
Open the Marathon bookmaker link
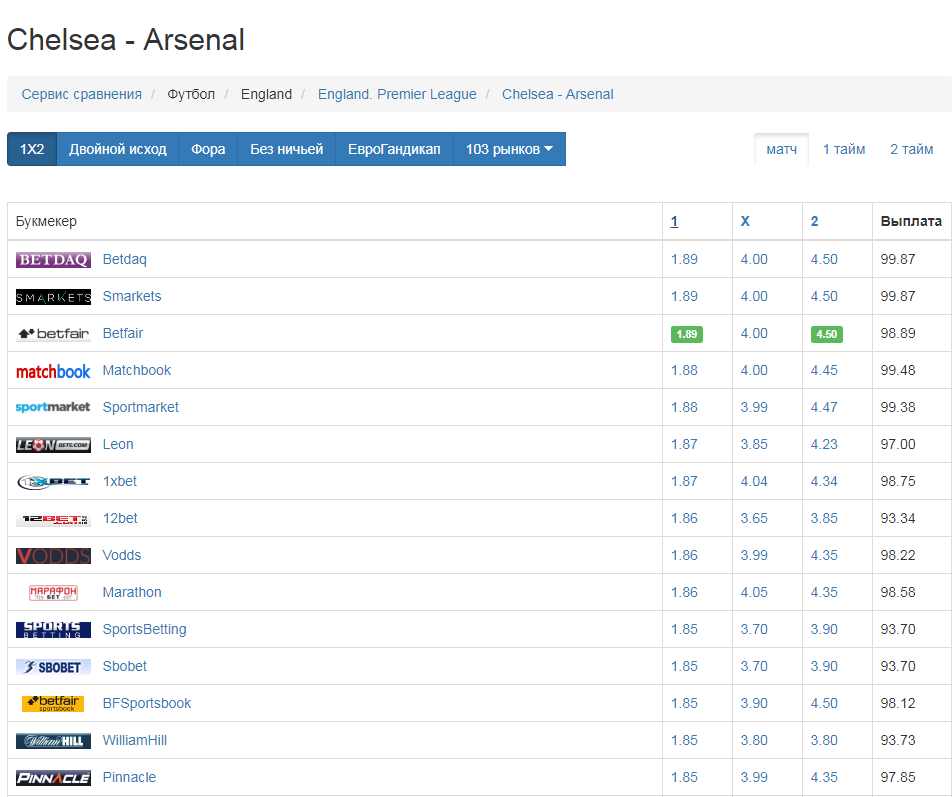coord(132,592)
